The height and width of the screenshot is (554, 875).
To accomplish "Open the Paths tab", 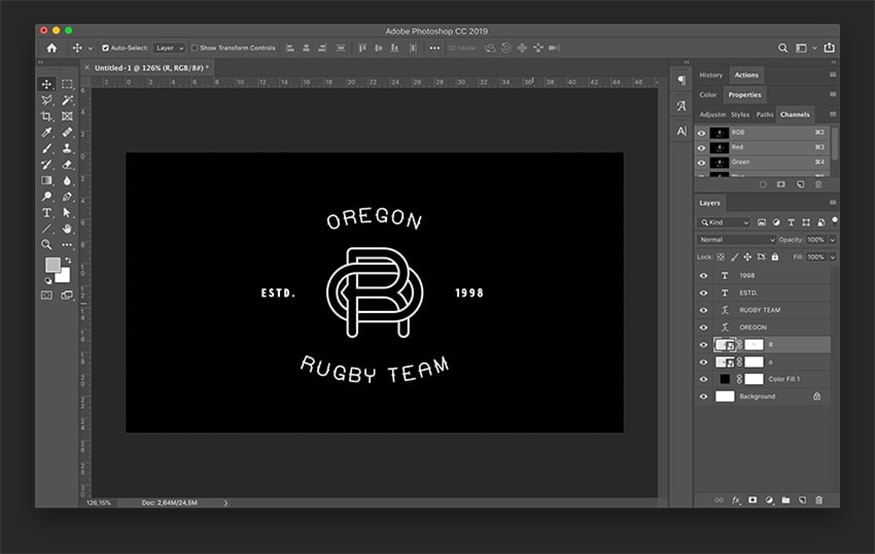I will tap(765, 115).
